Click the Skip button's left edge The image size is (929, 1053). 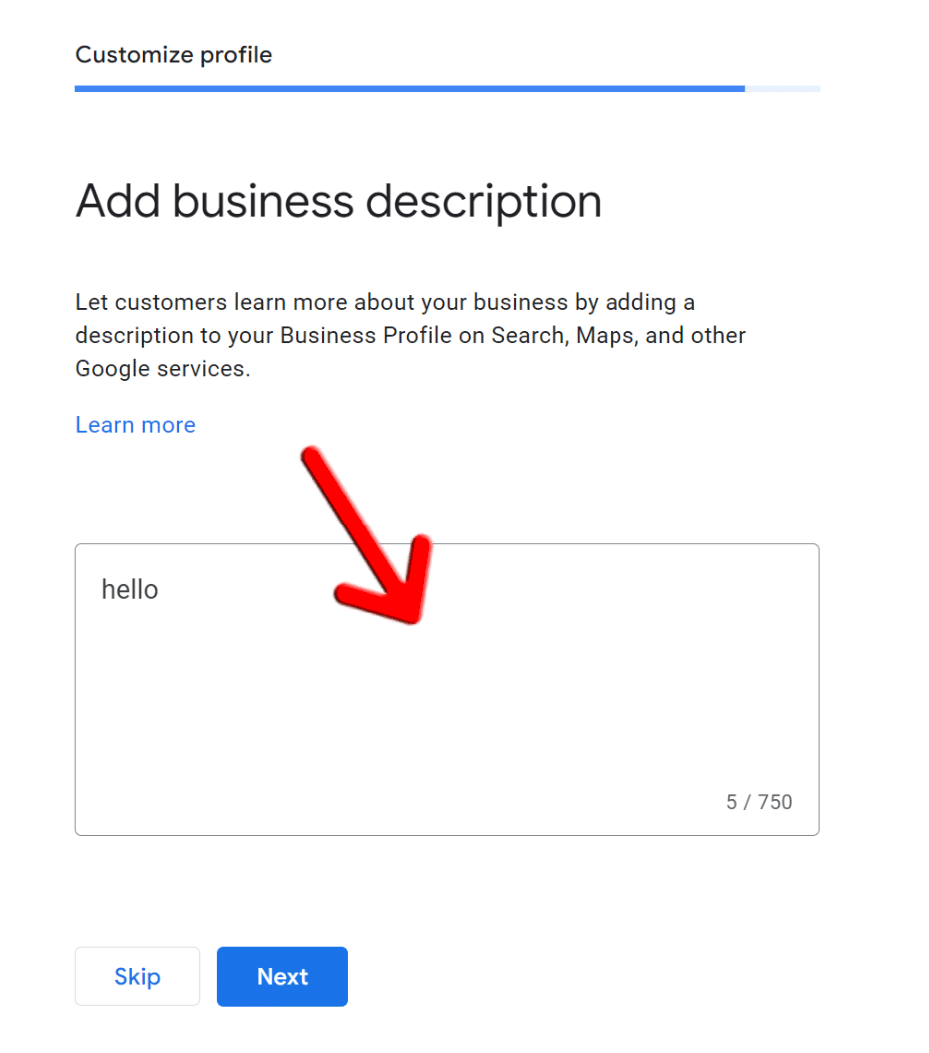(x=78, y=976)
